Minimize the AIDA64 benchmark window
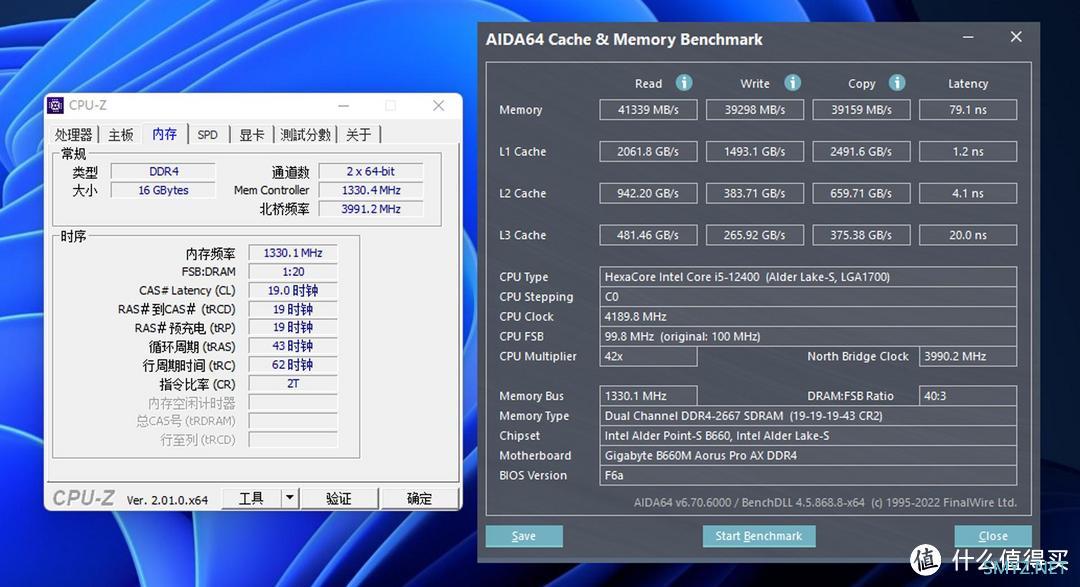1080x587 pixels. click(x=968, y=37)
